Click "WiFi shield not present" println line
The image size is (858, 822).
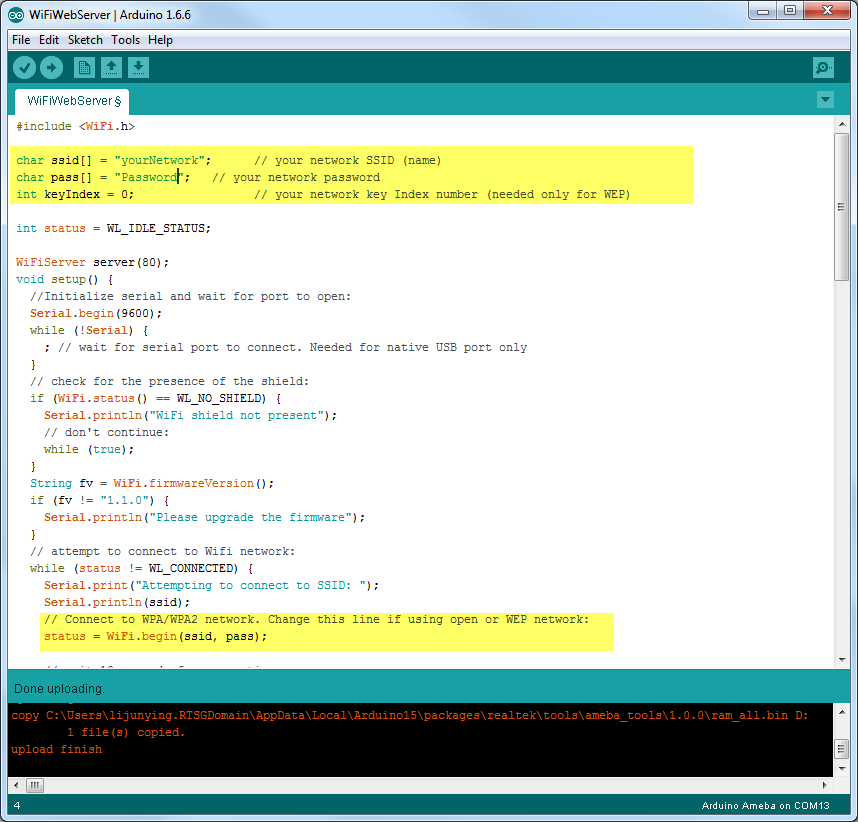tap(190, 415)
